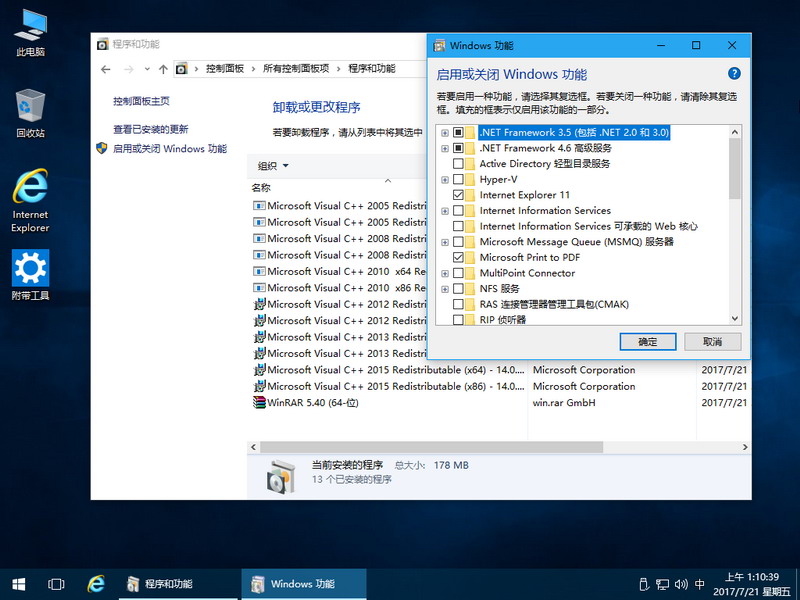Viewport: 800px width, 600px height.
Task: Click the 程序和功能 title bar icon
Action: click(x=103, y=44)
